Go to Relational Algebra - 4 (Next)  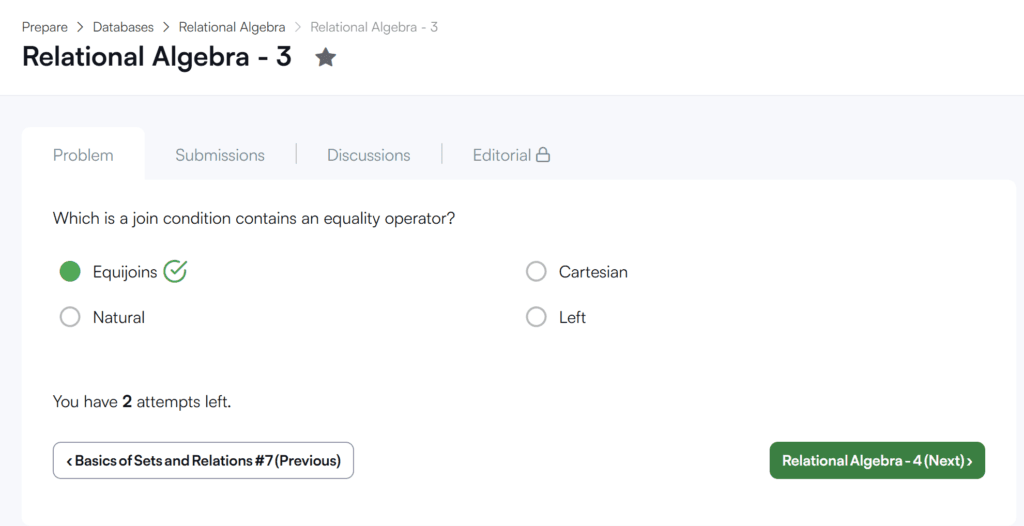877,461
